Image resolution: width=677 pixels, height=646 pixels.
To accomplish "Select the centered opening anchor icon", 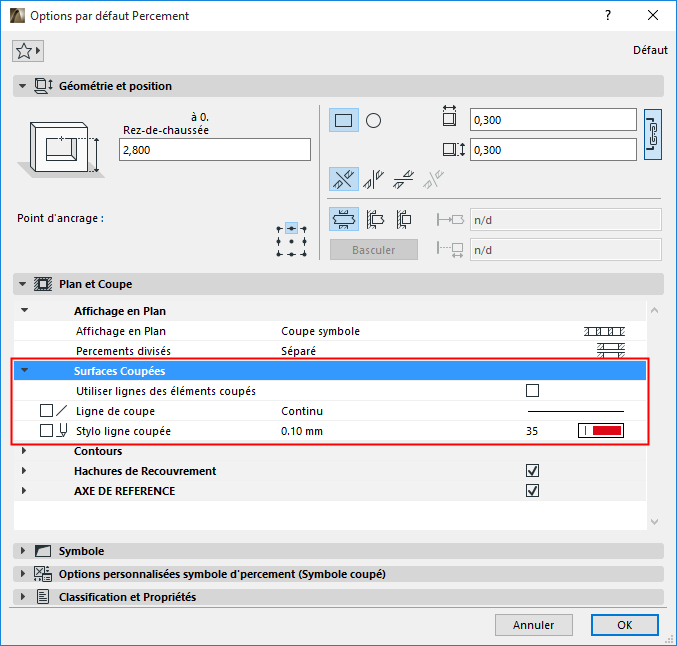I will [x=344, y=219].
